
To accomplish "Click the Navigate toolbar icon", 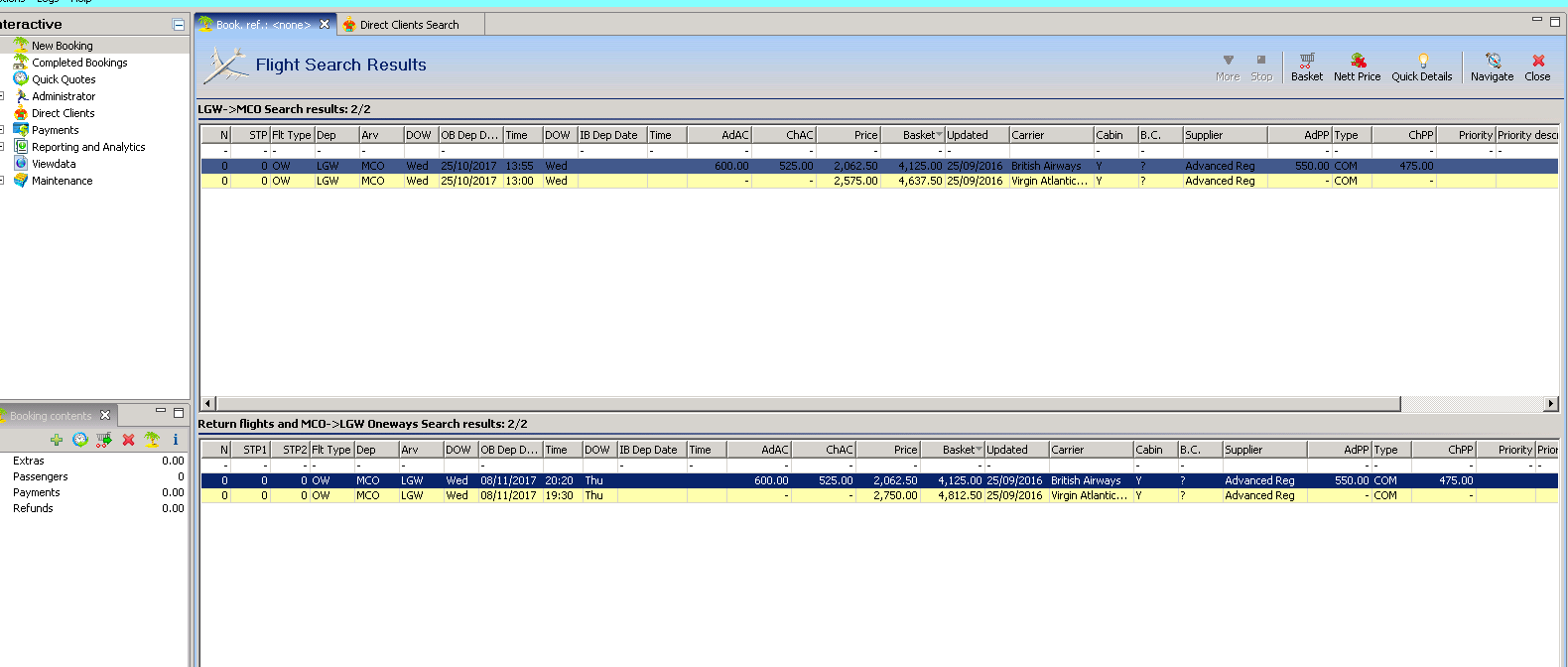I will click(1492, 67).
